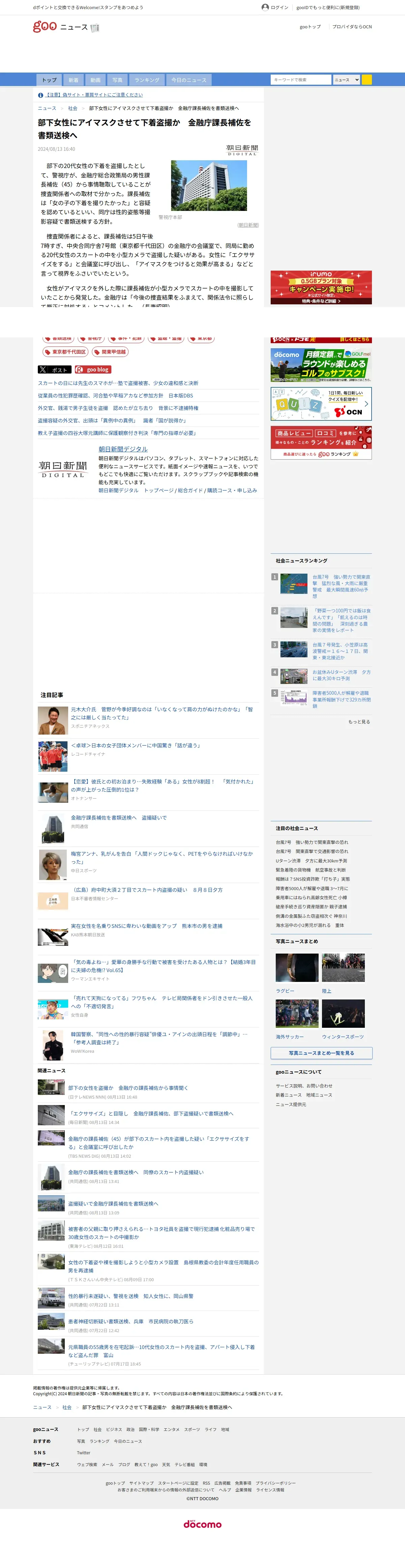Screen dimensions: 405x1568
Task: Click the サービス説明、お問い合わせ link
Action: [304, 1086]
